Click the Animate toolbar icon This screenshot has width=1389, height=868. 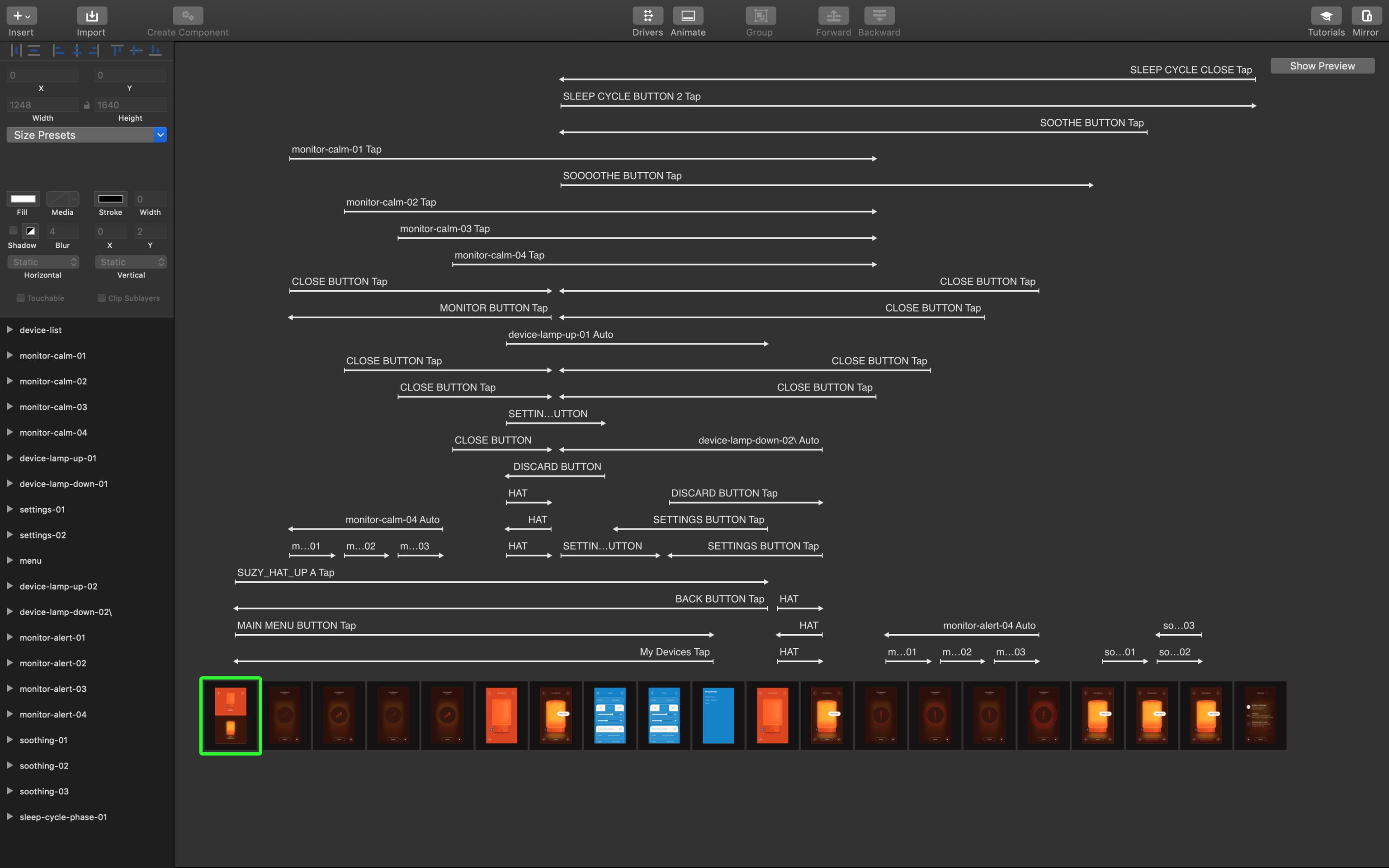pos(688,16)
